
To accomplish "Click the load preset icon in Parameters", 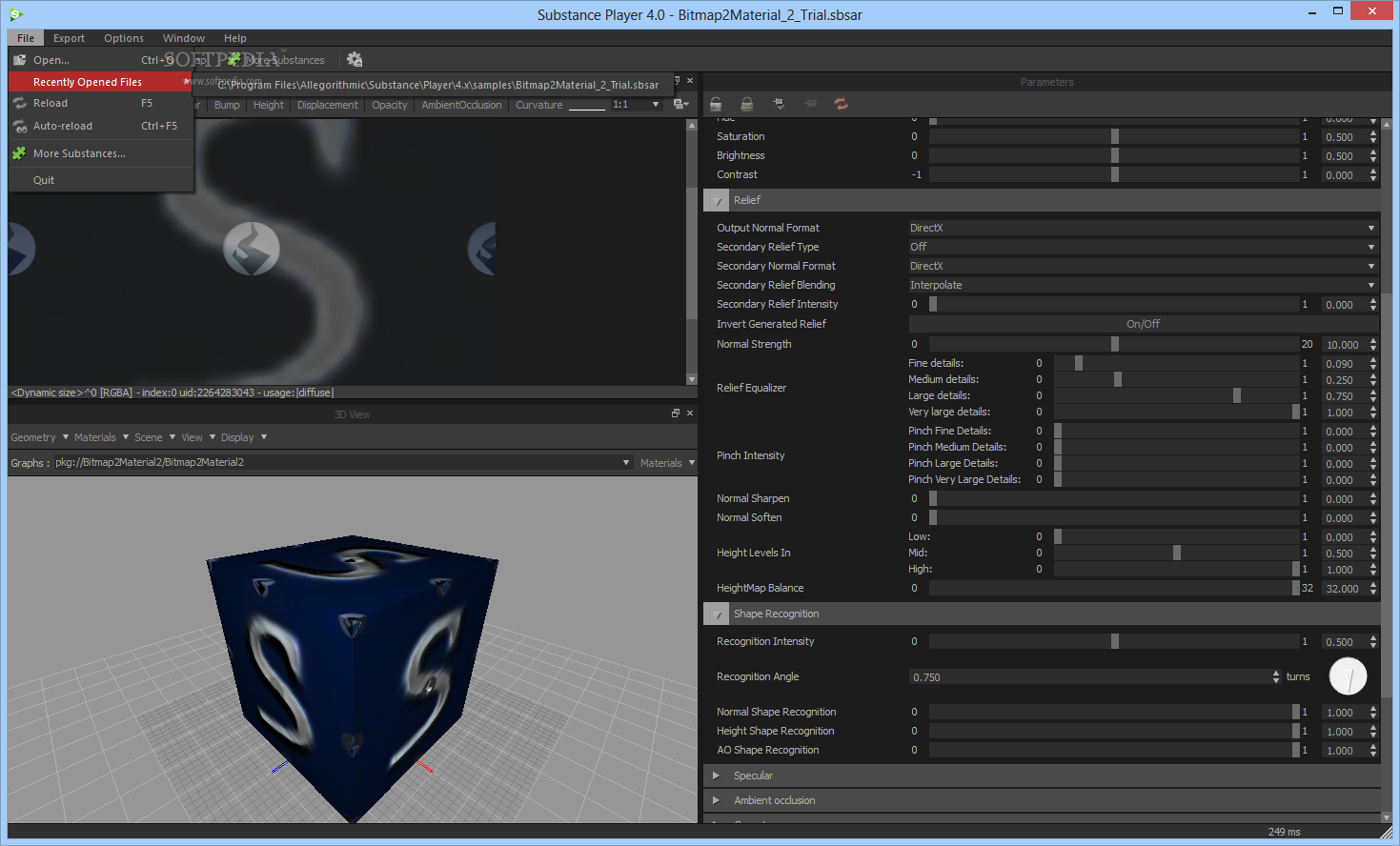I will [x=779, y=103].
